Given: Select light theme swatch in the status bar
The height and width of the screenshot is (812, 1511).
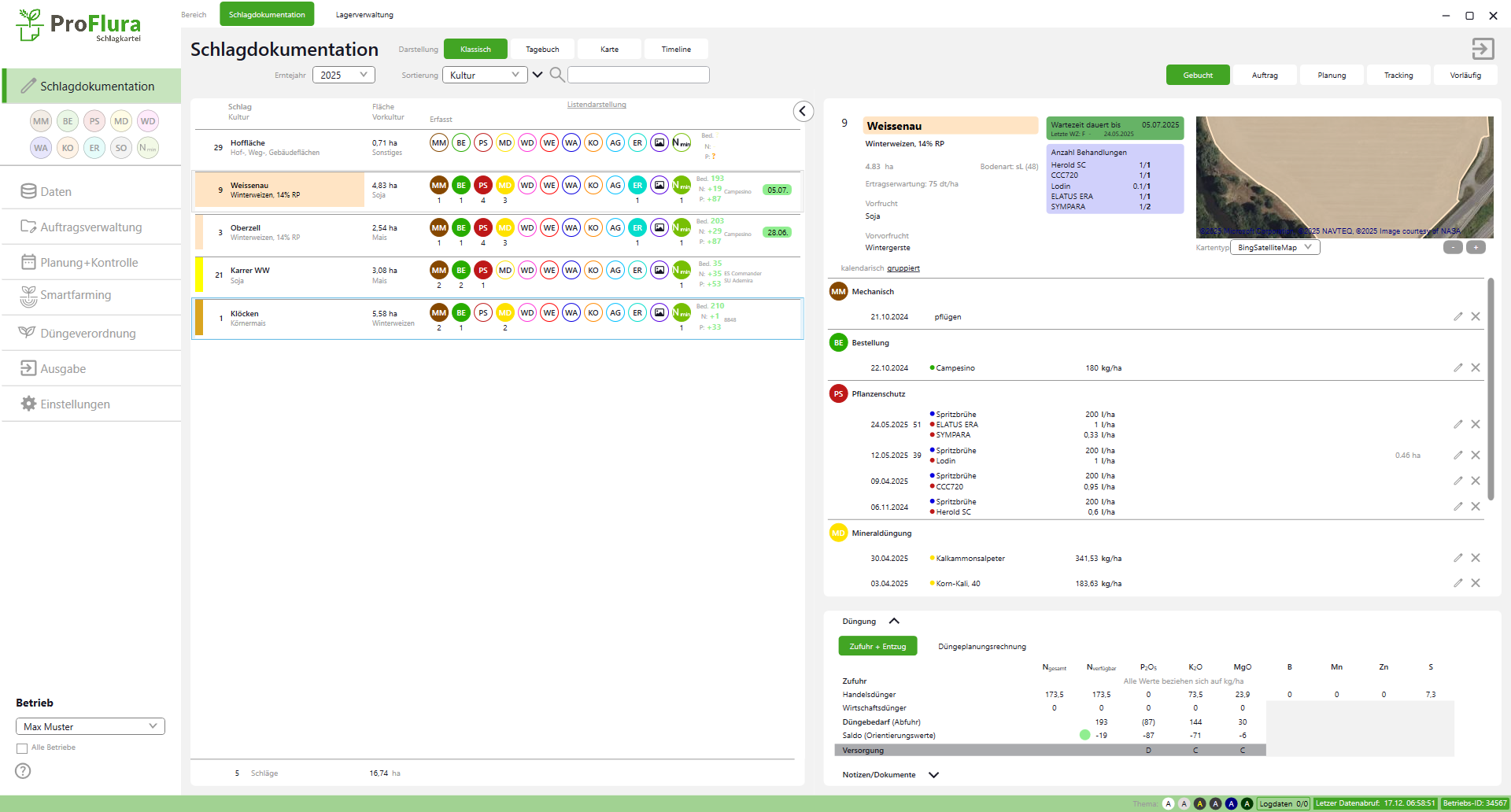Looking at the screenshot, I should click(1168, 803).
